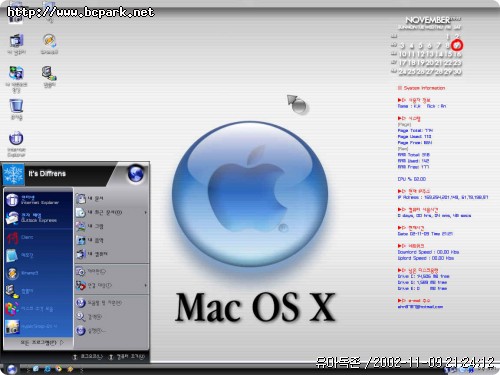This screenshot has width=500, height=375.
Task: Click the Log Off button (로그오프)
Action: pos(88,357)
